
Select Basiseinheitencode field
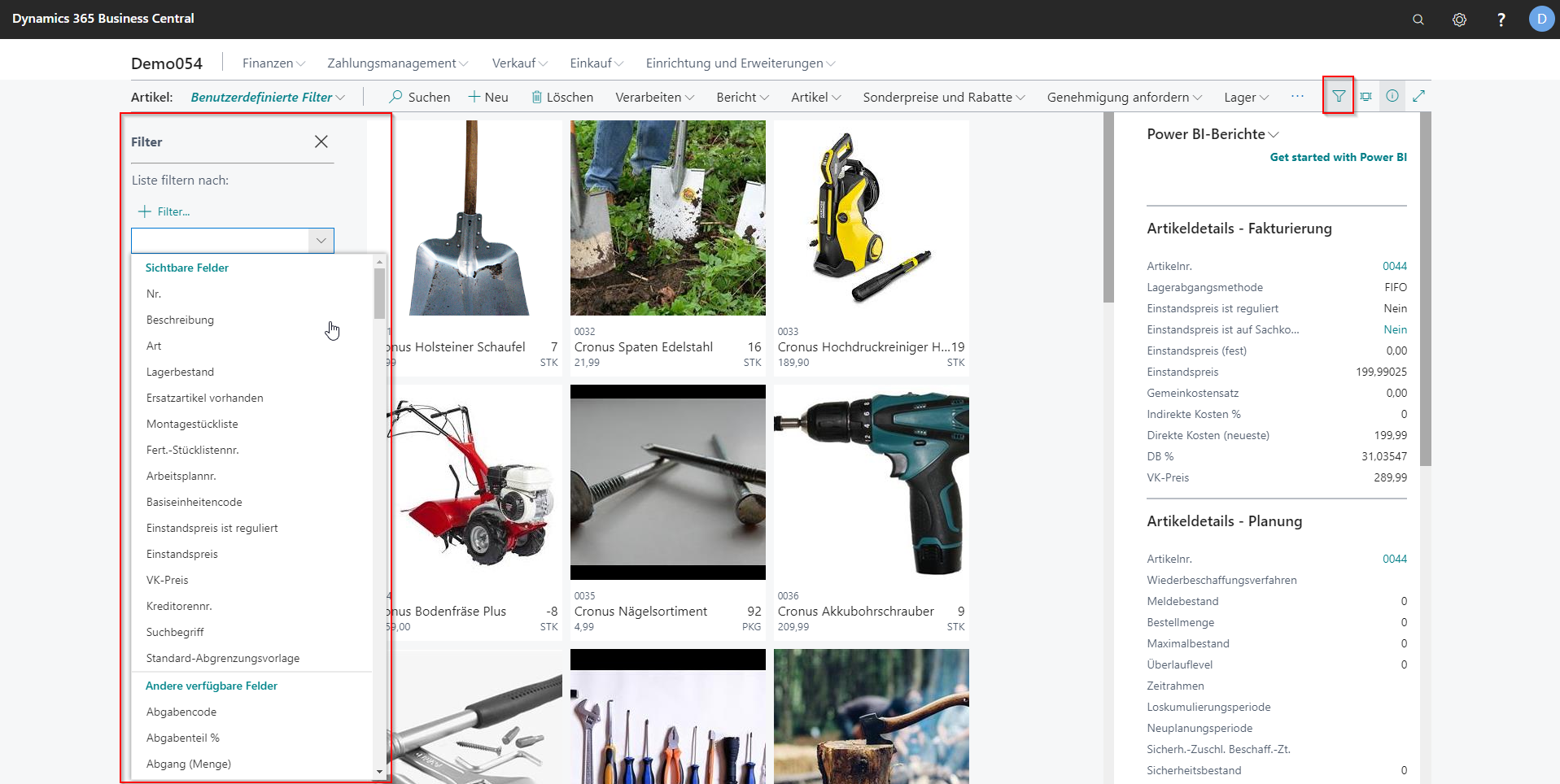253,502
